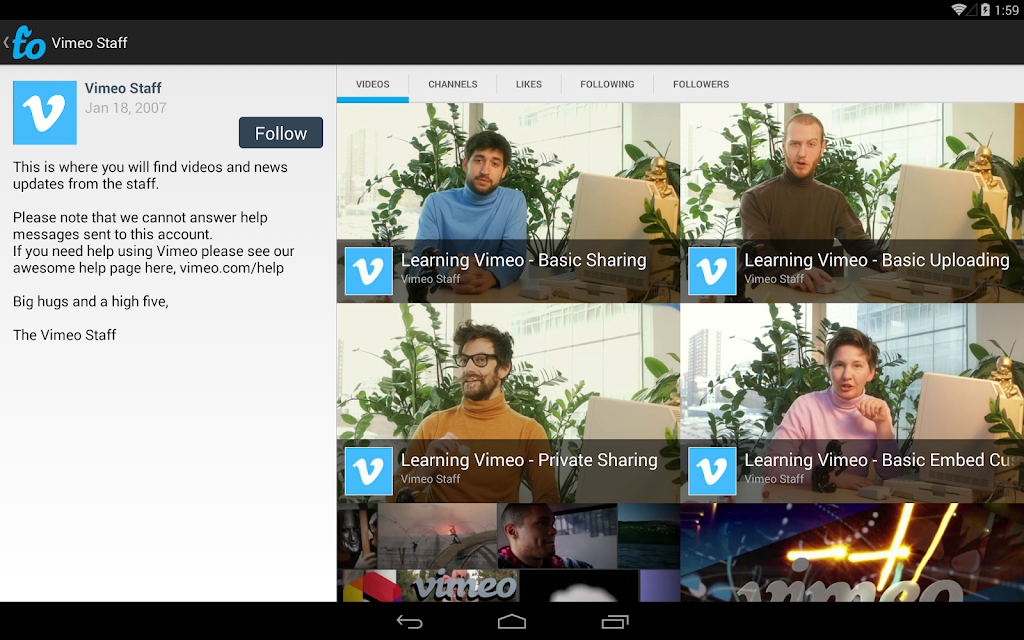1024x640 pixels.
Task: Tap the Android back navigation button
Action: (x=409, y=622)
